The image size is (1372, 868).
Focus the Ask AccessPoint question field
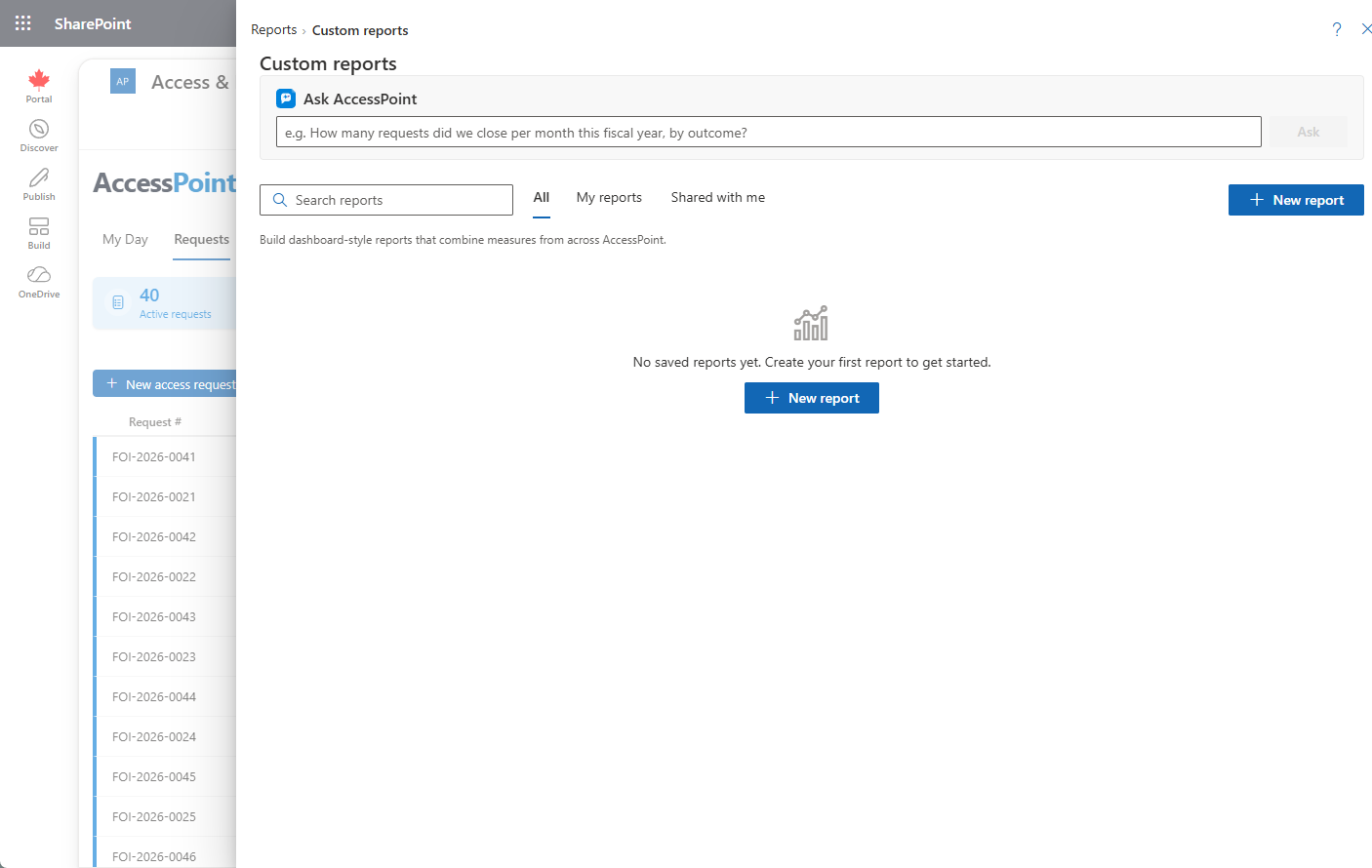[x=769, y=133]
